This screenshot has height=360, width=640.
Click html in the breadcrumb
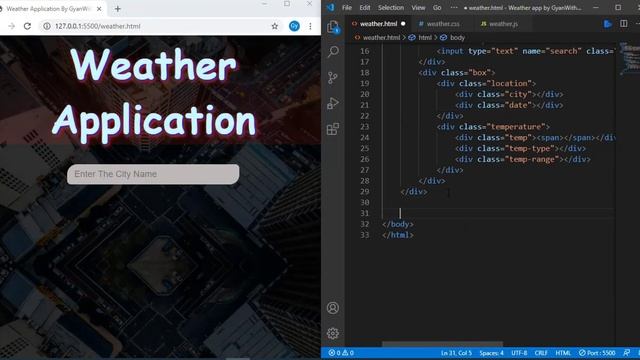pyautogui.click(x=425, y=38)
